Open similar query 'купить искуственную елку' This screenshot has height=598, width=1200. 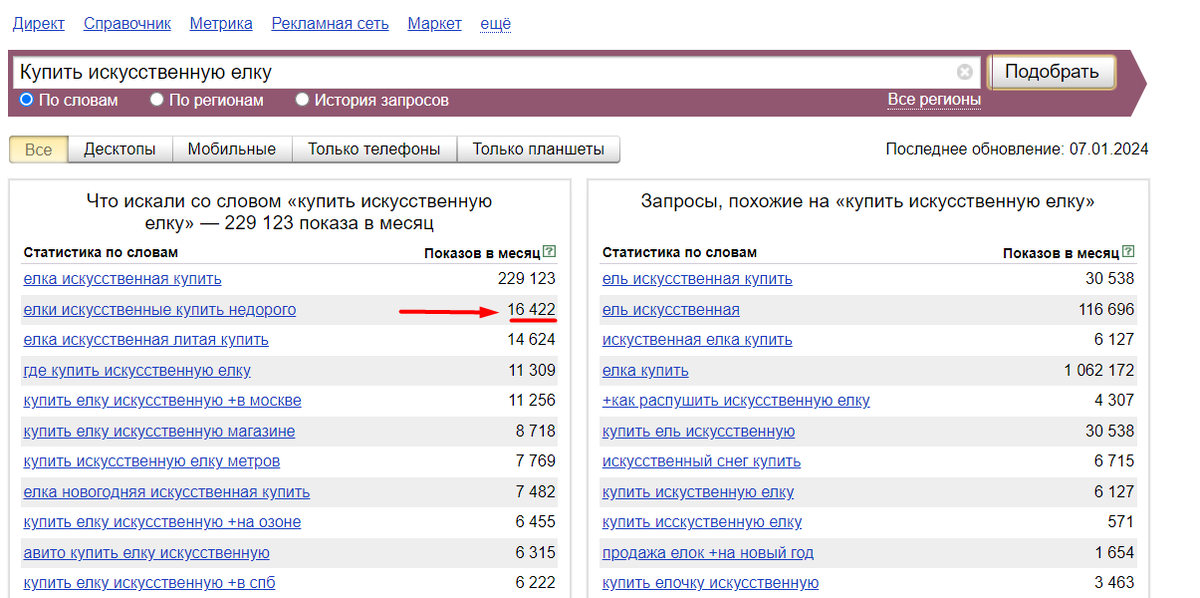pyautogui.click(x=698, y=493)
